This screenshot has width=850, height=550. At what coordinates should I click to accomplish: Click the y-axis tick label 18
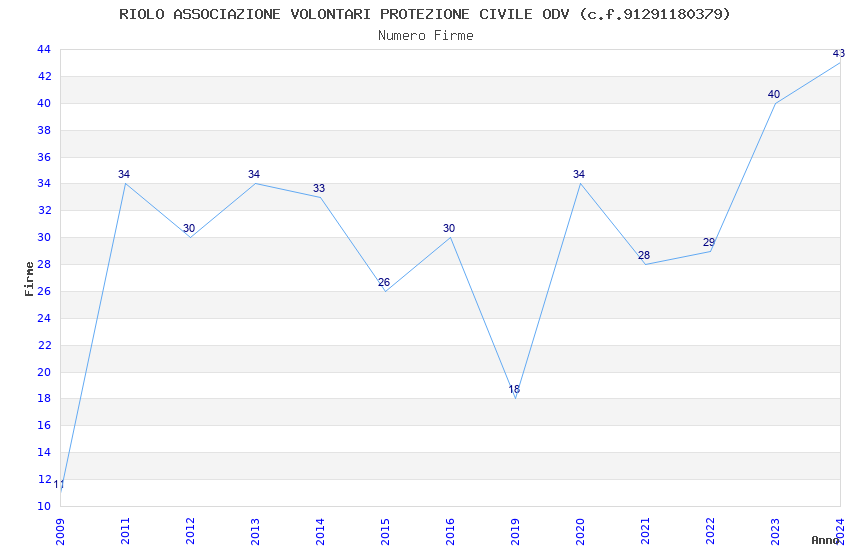coord(44,398)
